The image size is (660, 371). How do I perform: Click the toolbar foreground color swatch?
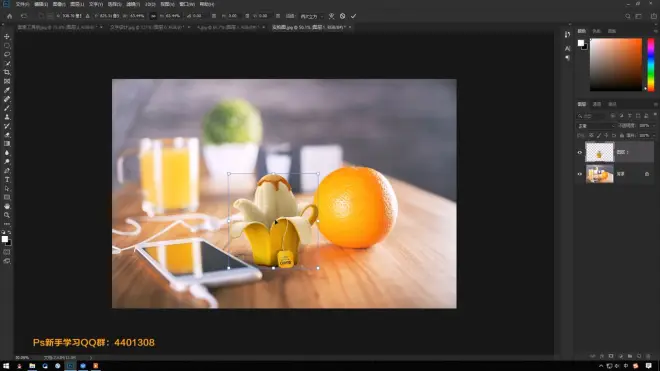5,239
